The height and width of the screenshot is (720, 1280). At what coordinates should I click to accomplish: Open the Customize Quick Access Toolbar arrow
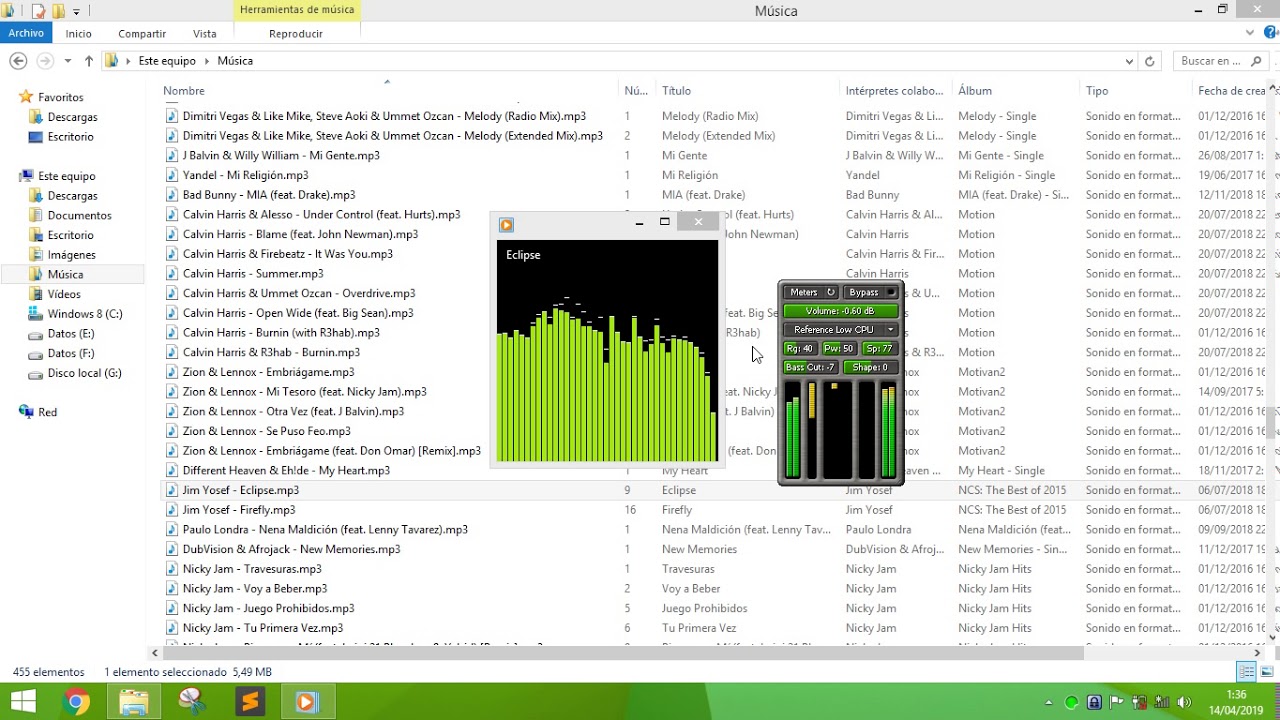(76, 12)
